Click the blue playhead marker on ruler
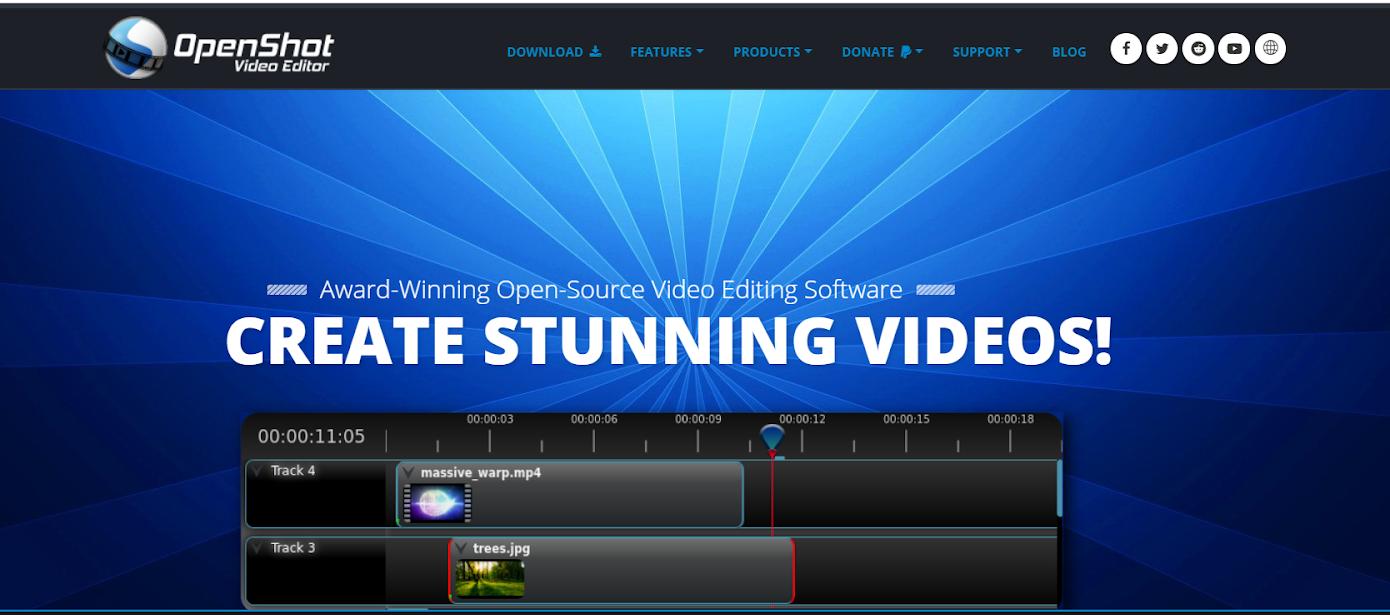Screen dimensions: 1390x615 [772, 437]
